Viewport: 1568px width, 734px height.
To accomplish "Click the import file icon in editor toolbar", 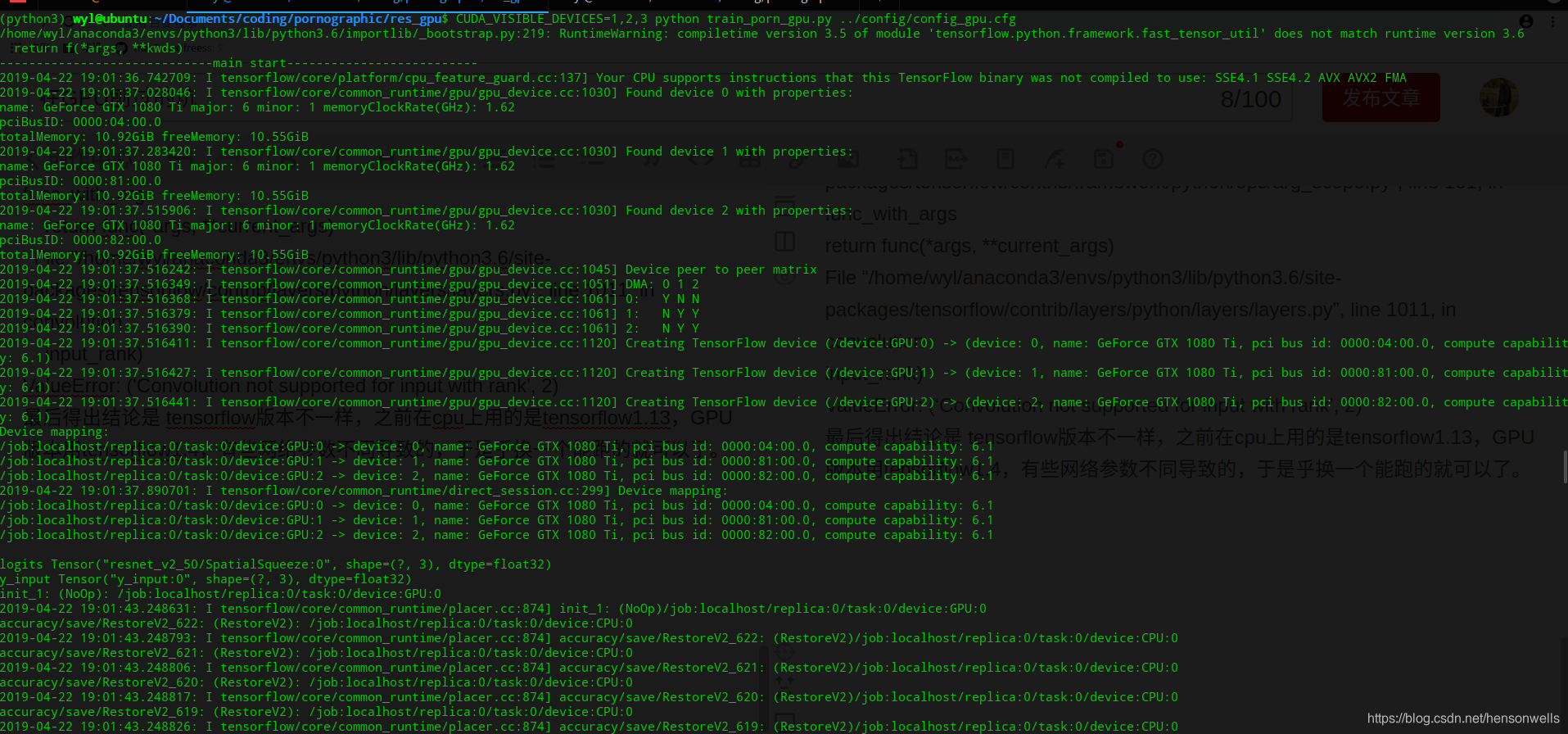I will (x=906, y=159).
